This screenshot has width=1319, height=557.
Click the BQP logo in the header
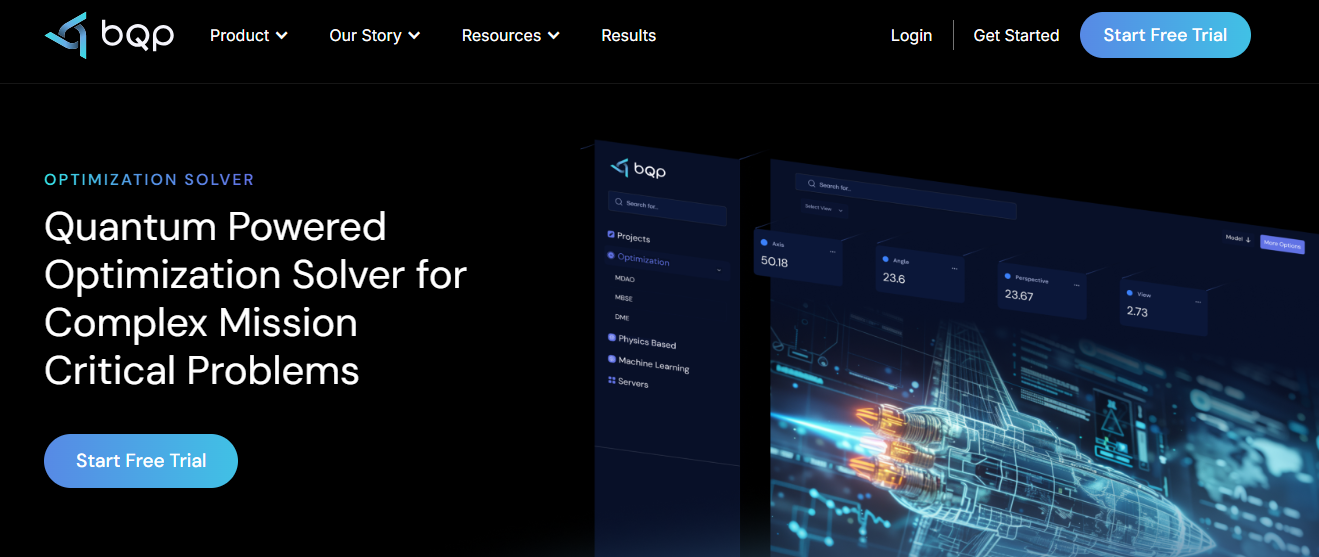[x=109, y=35]
